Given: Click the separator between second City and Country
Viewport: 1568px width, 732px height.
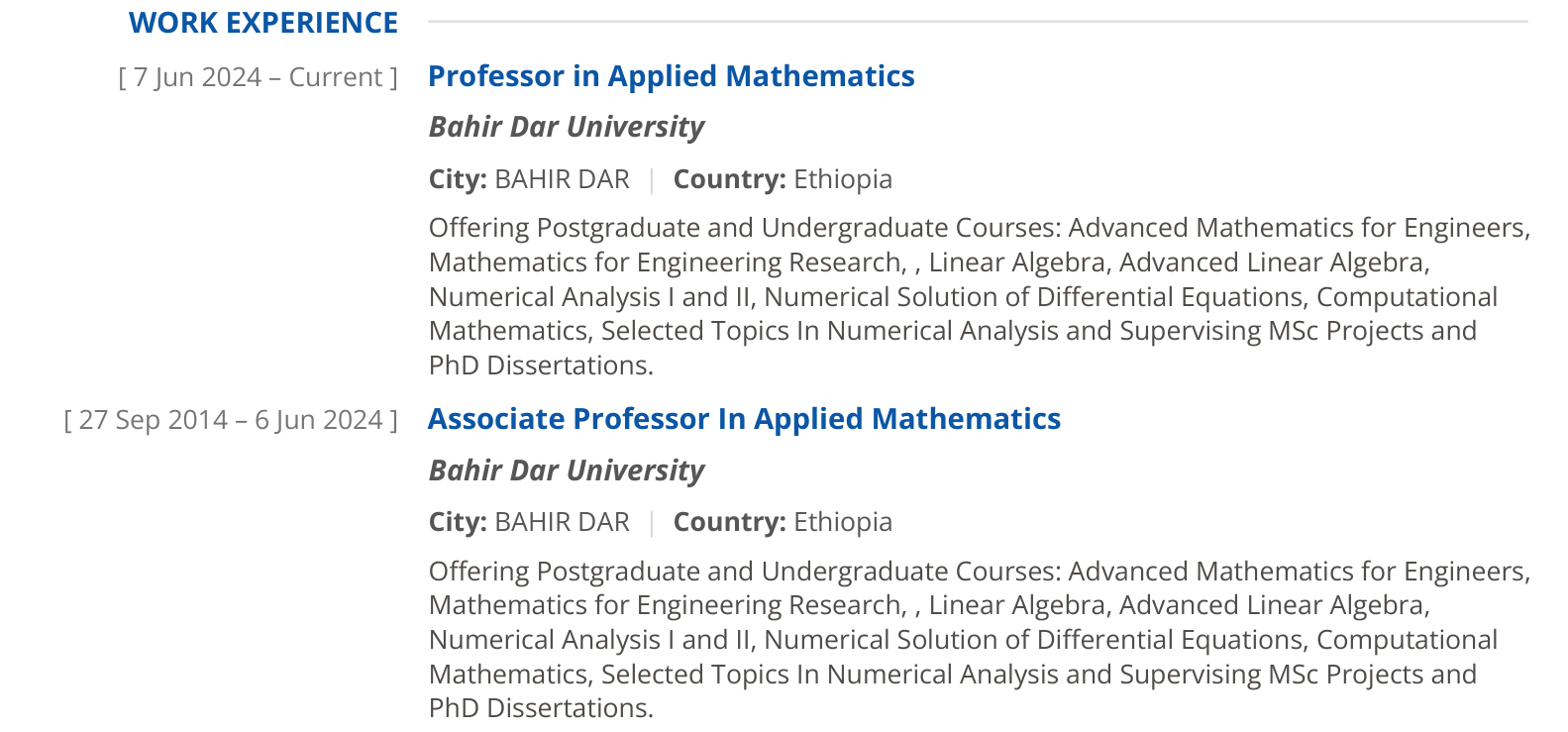Looking at the screenshot, I should click(652, 523).
